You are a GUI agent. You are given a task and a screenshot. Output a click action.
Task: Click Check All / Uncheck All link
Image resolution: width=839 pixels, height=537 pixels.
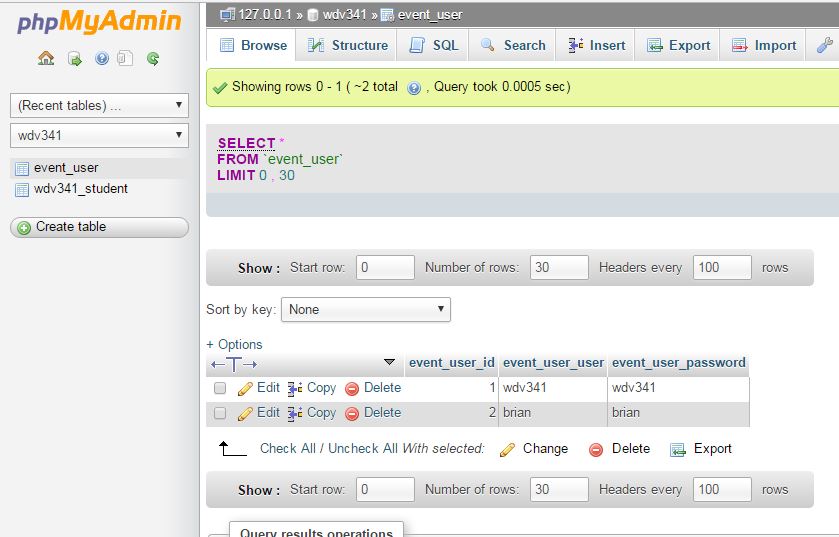pos(329,449)
